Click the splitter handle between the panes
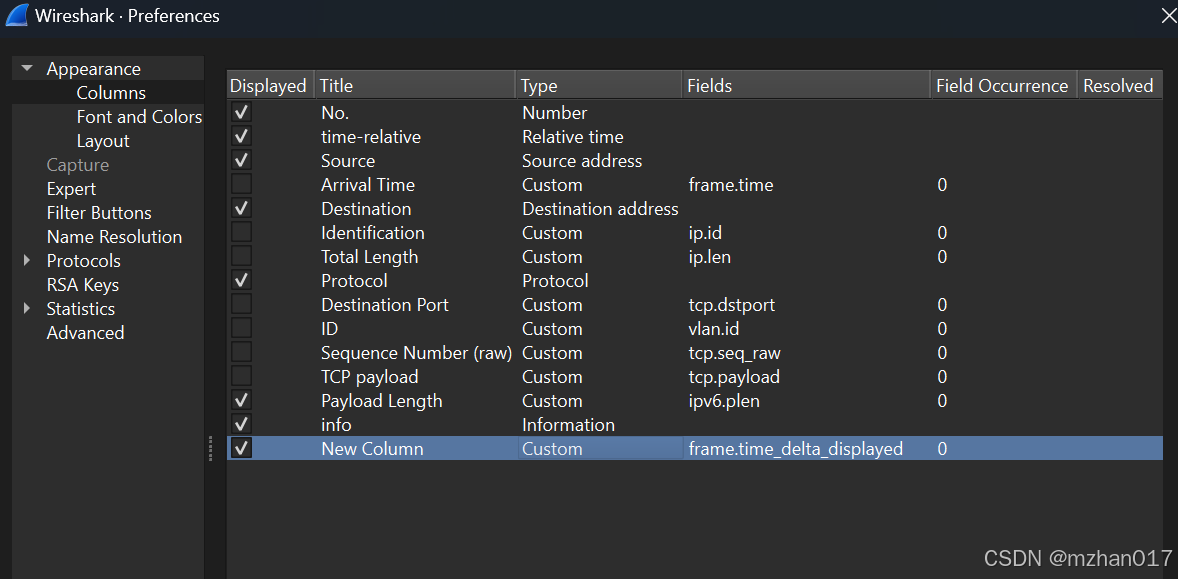 pyautogui.click(x=211, y=449)
